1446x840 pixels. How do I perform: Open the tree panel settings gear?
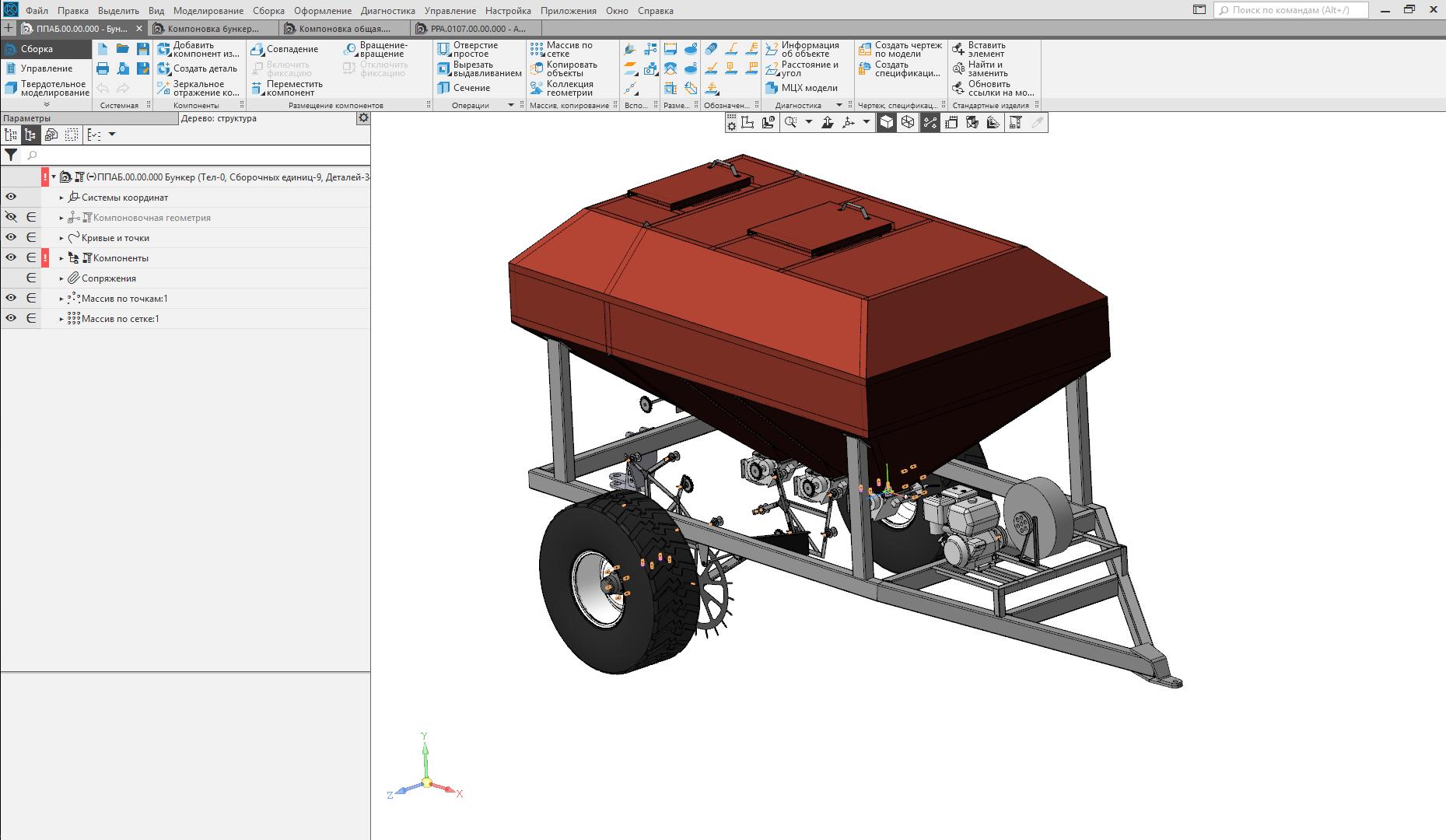pos(362,118)
